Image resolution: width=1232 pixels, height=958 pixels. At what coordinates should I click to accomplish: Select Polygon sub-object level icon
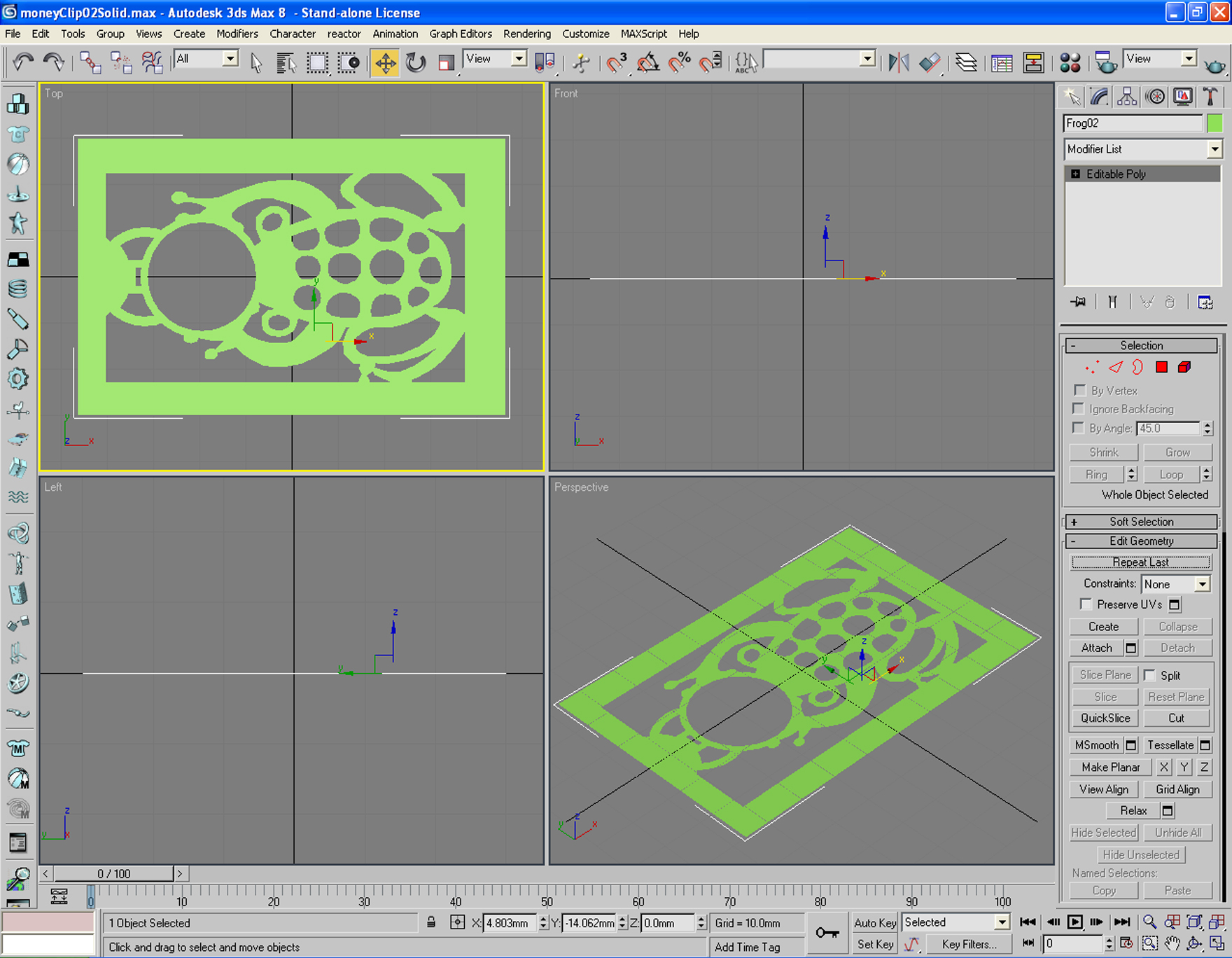(x=1161, y=367)
